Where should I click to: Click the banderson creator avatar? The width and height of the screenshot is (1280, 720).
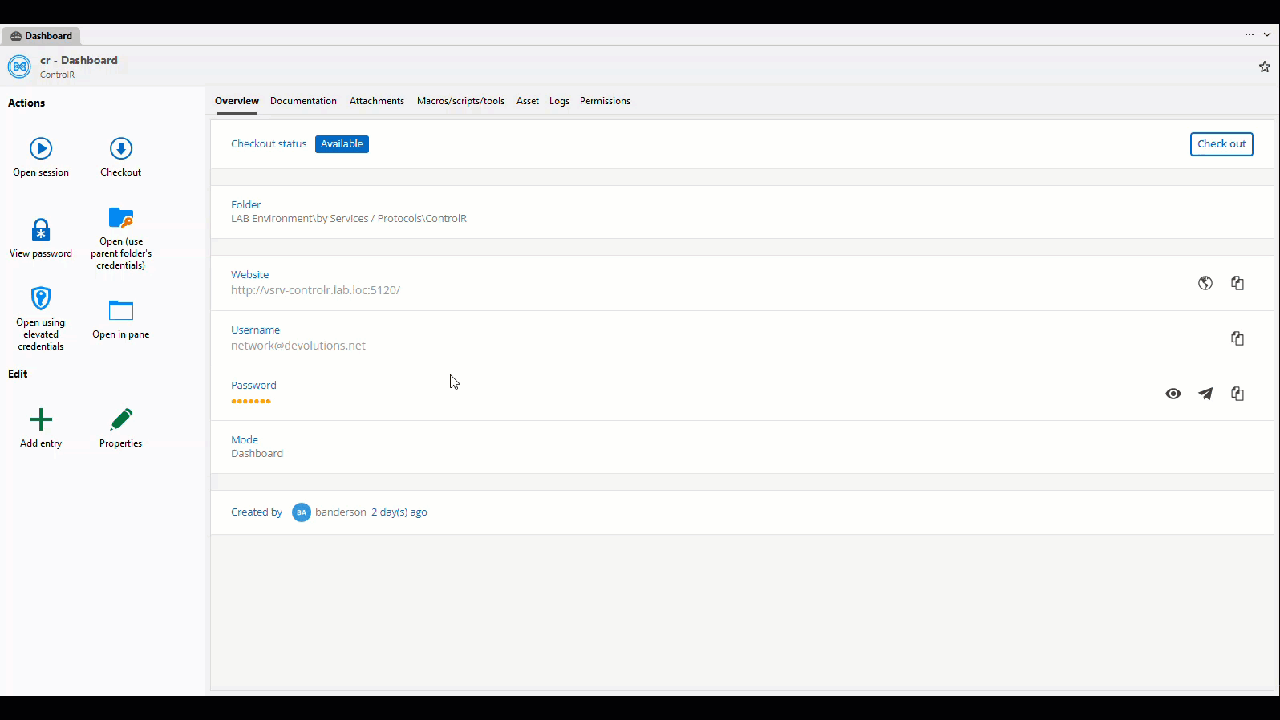301,512
